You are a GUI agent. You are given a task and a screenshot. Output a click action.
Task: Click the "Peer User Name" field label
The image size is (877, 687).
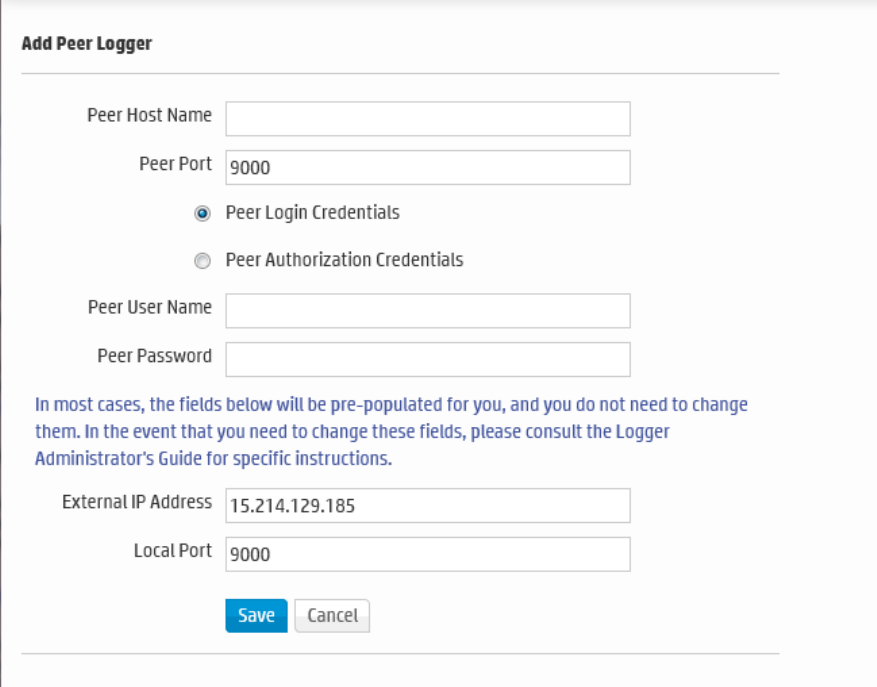click(x=149, y=307)
